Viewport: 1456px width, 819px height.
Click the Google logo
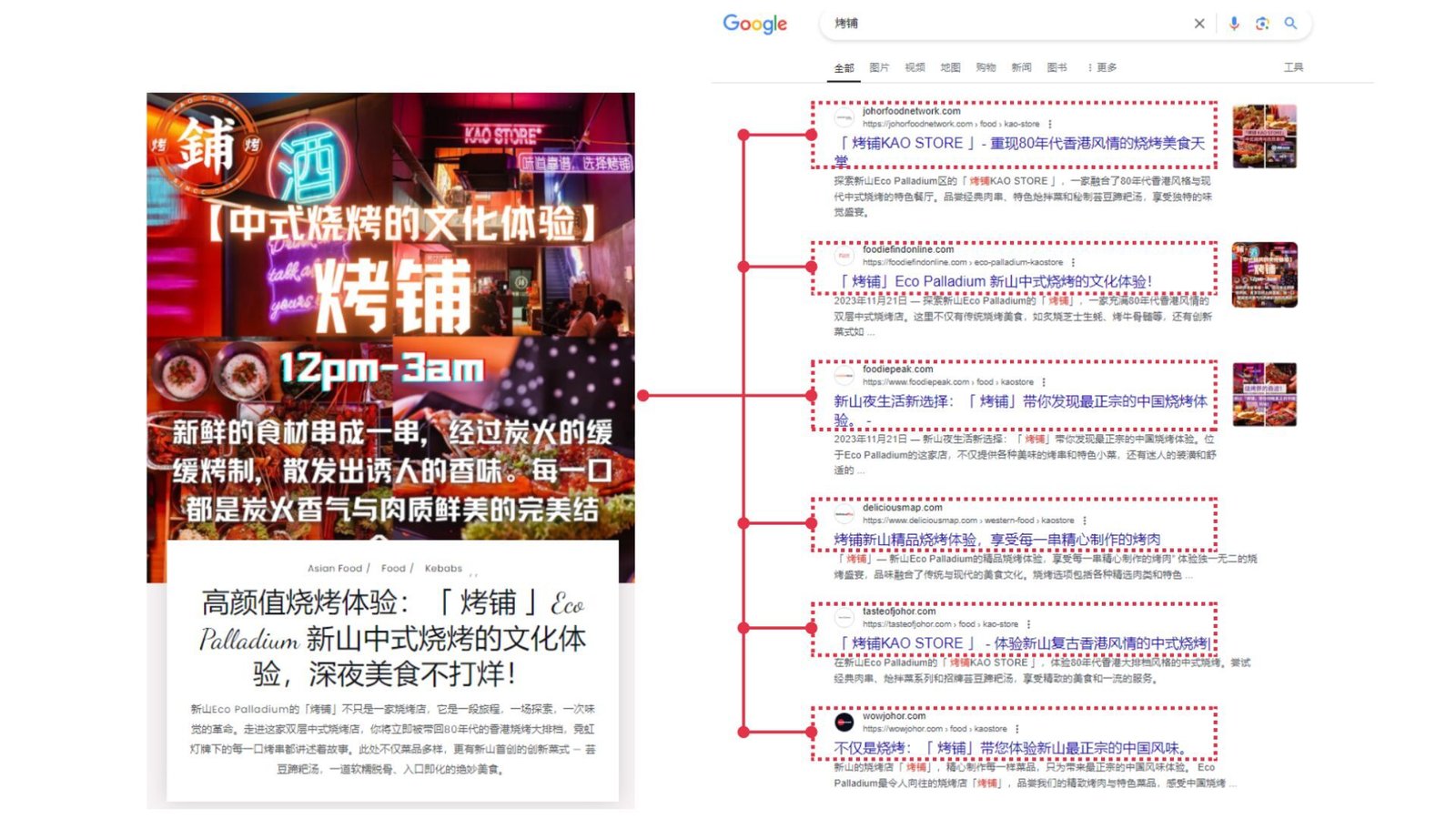(x=755, y=24)
